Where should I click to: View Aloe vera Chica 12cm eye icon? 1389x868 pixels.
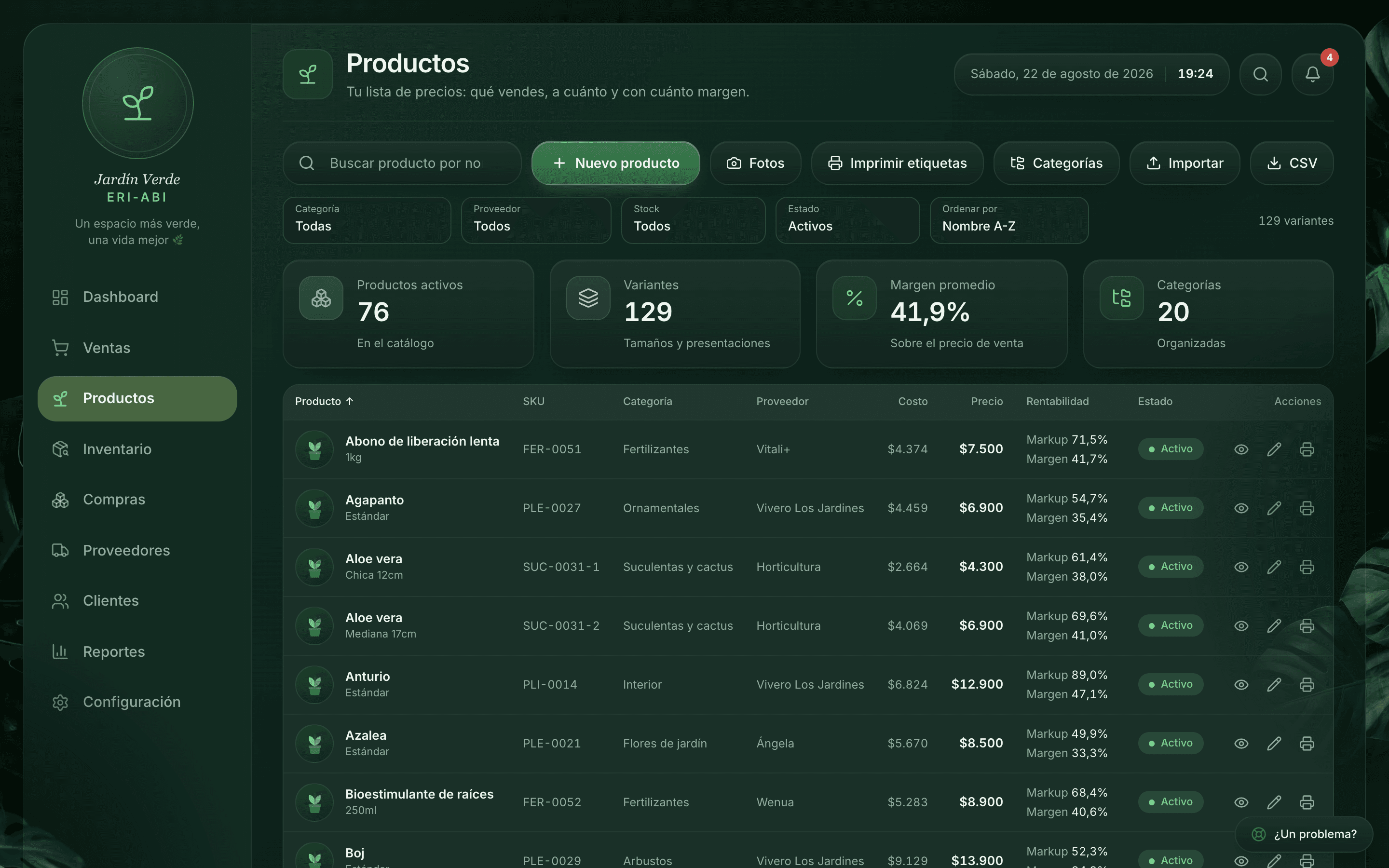click(x=1241, y=567)
